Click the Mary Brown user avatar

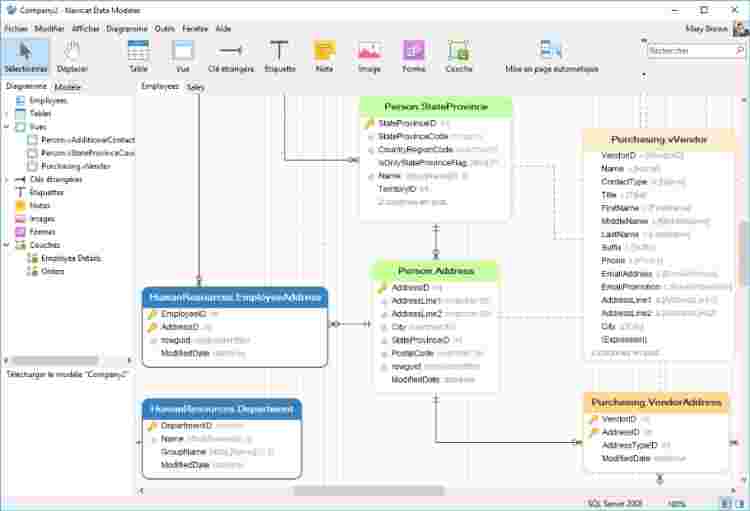(x=741, y=28)
